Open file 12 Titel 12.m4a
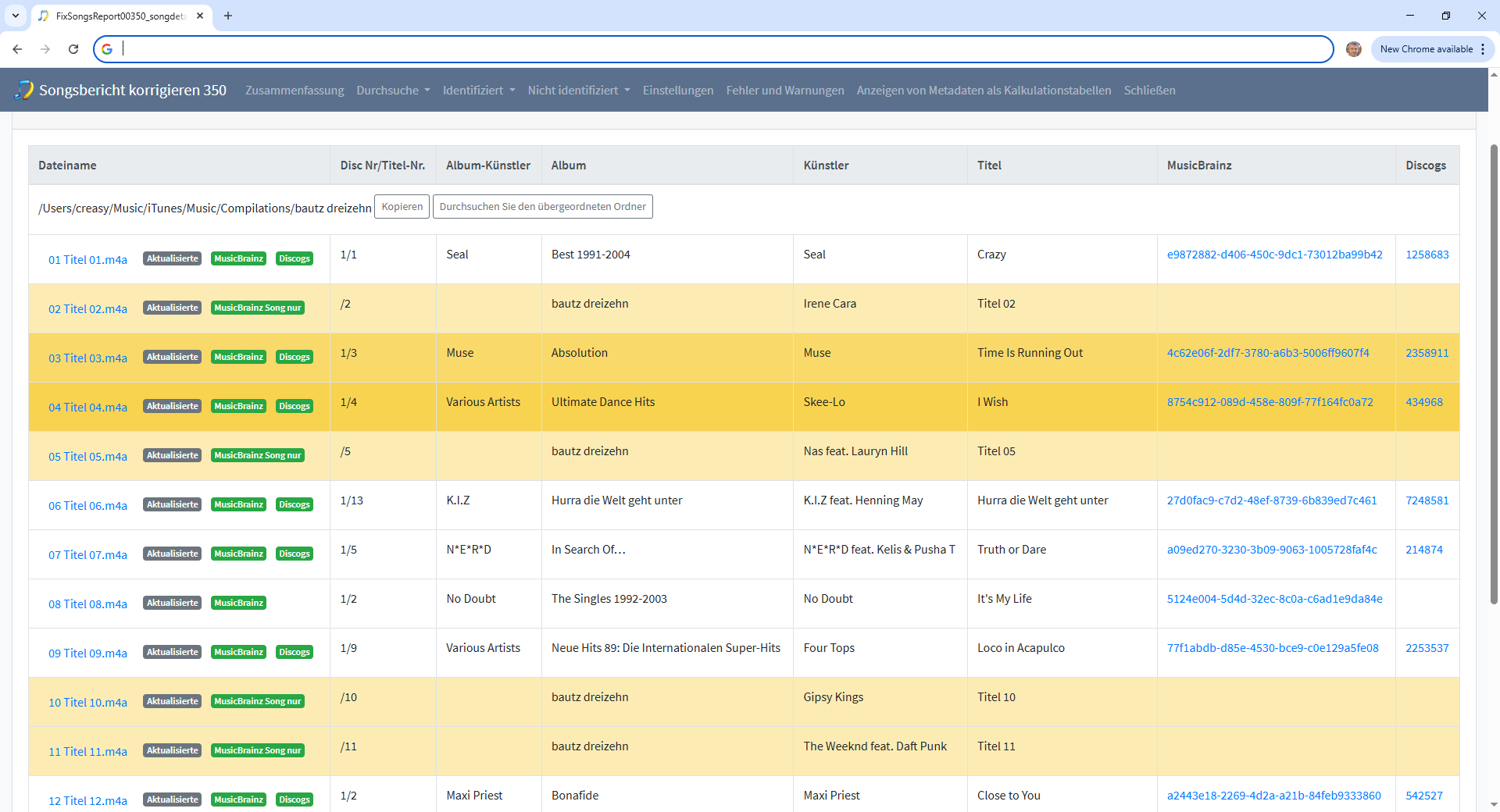1500x812 pixels. click(87, 801)
